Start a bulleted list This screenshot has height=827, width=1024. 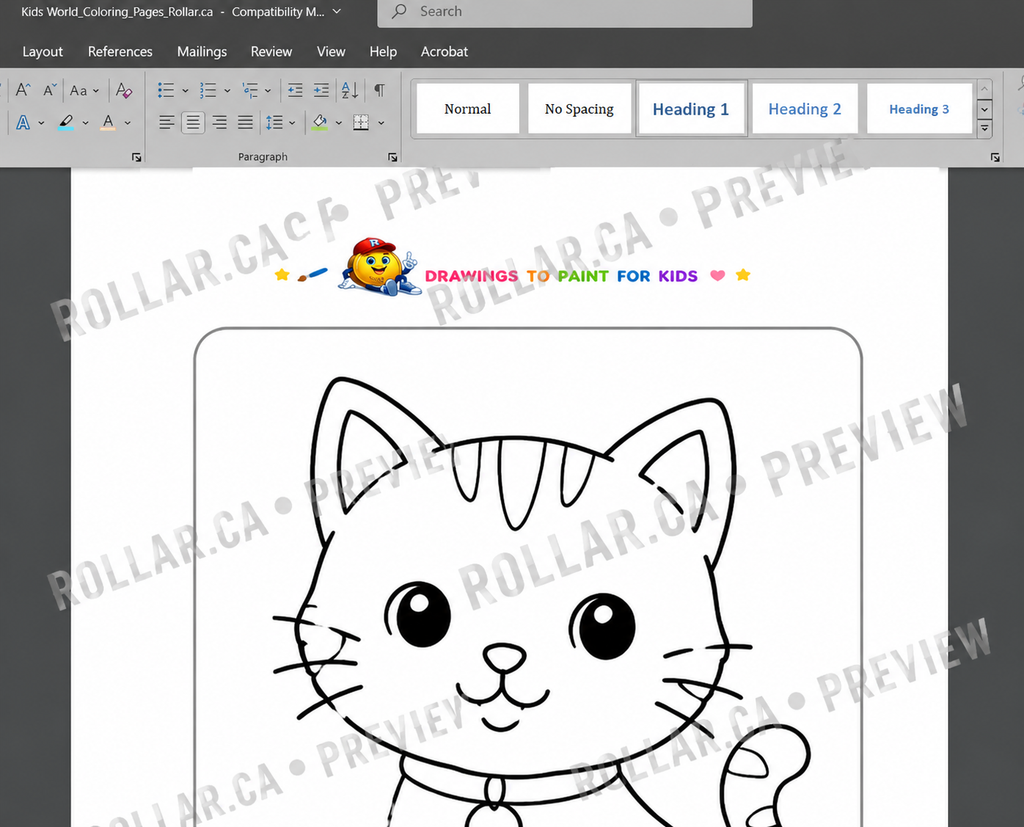[x=166, y=90]
